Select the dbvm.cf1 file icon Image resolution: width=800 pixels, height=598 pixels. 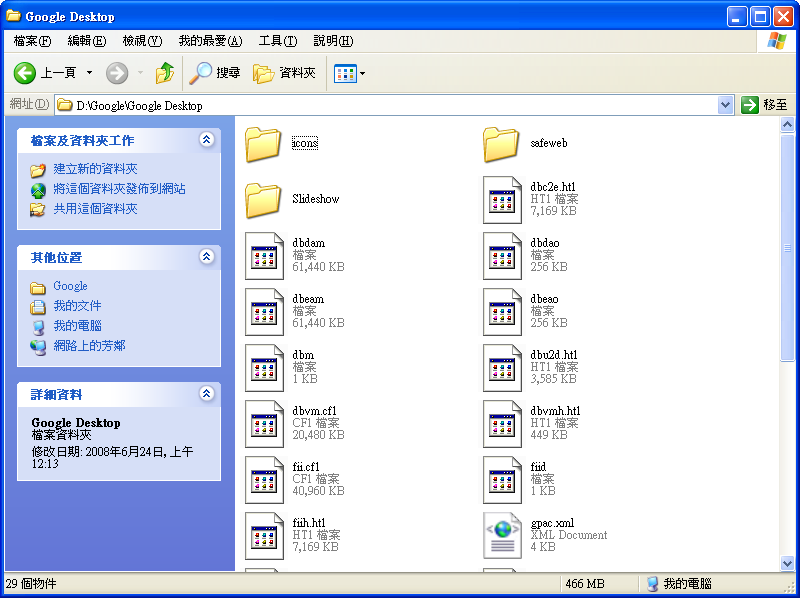pyautogui.click(x=264, y=425)
